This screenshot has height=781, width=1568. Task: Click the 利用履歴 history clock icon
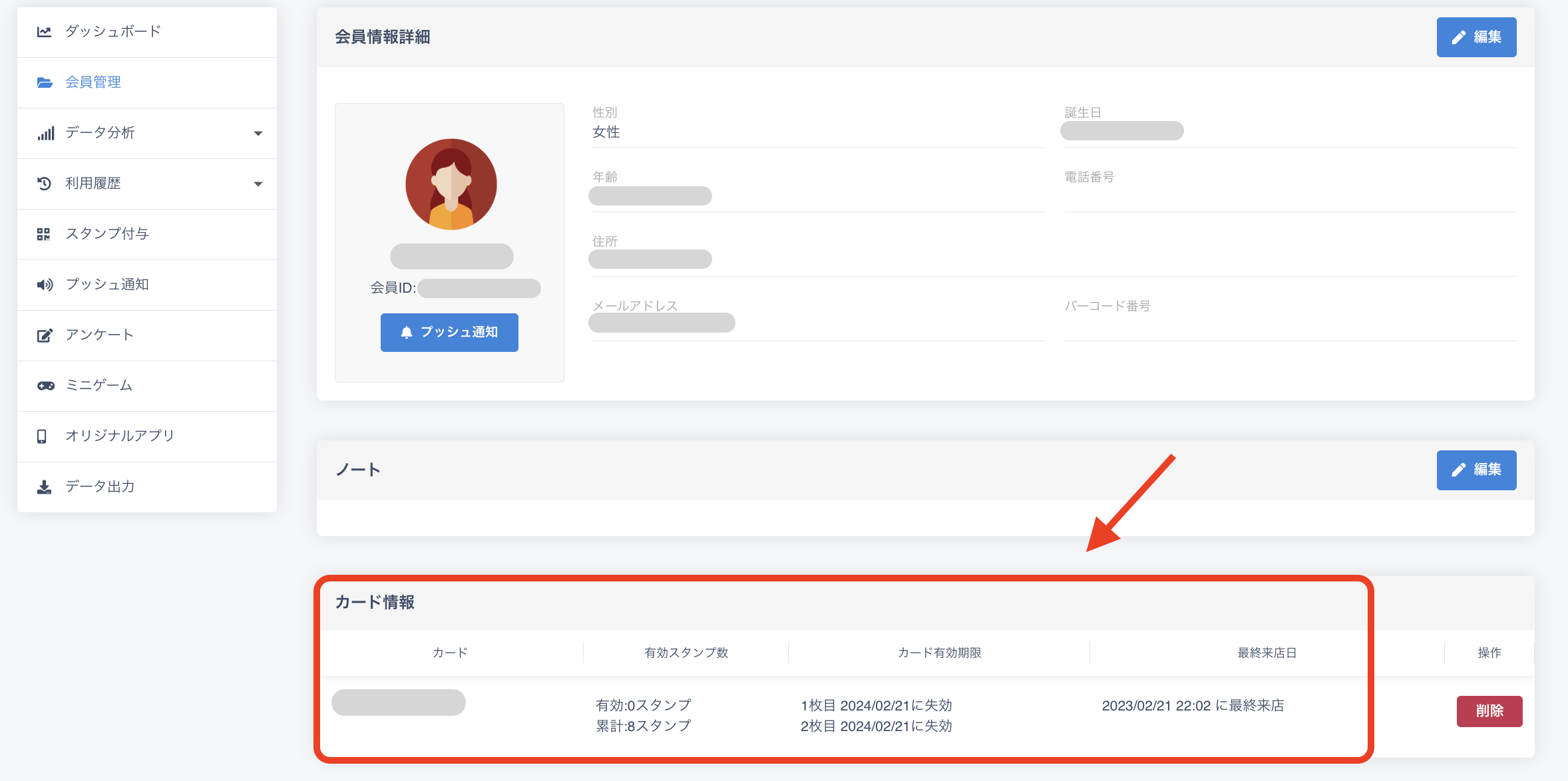coord(44,184)
